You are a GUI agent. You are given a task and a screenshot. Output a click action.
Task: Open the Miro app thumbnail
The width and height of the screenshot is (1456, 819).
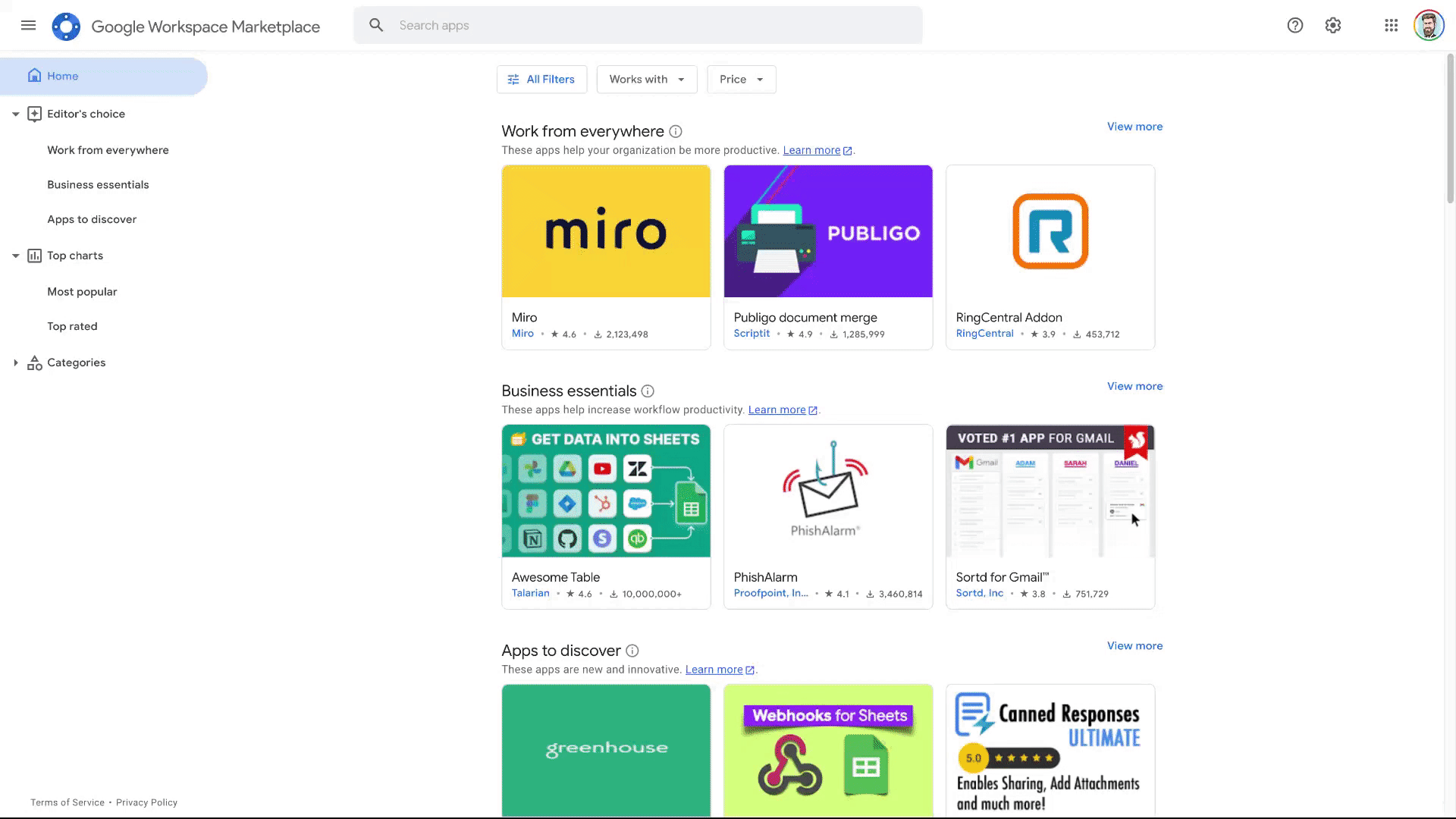(x=606, y=231)
